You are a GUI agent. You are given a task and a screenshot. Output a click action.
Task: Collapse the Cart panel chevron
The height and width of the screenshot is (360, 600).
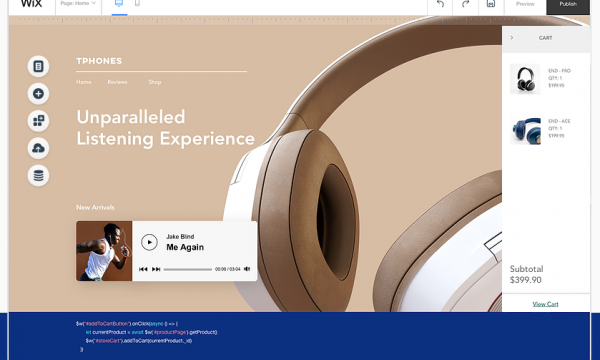pyautogui.click(x=512, y=37)
